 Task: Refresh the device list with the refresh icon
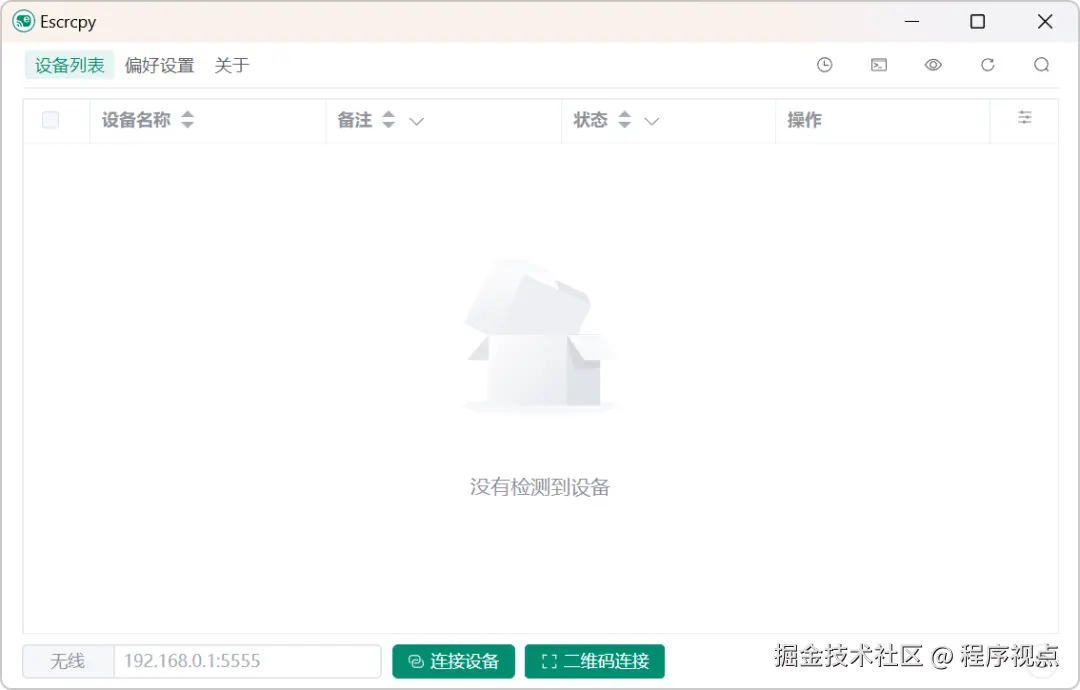987,64
